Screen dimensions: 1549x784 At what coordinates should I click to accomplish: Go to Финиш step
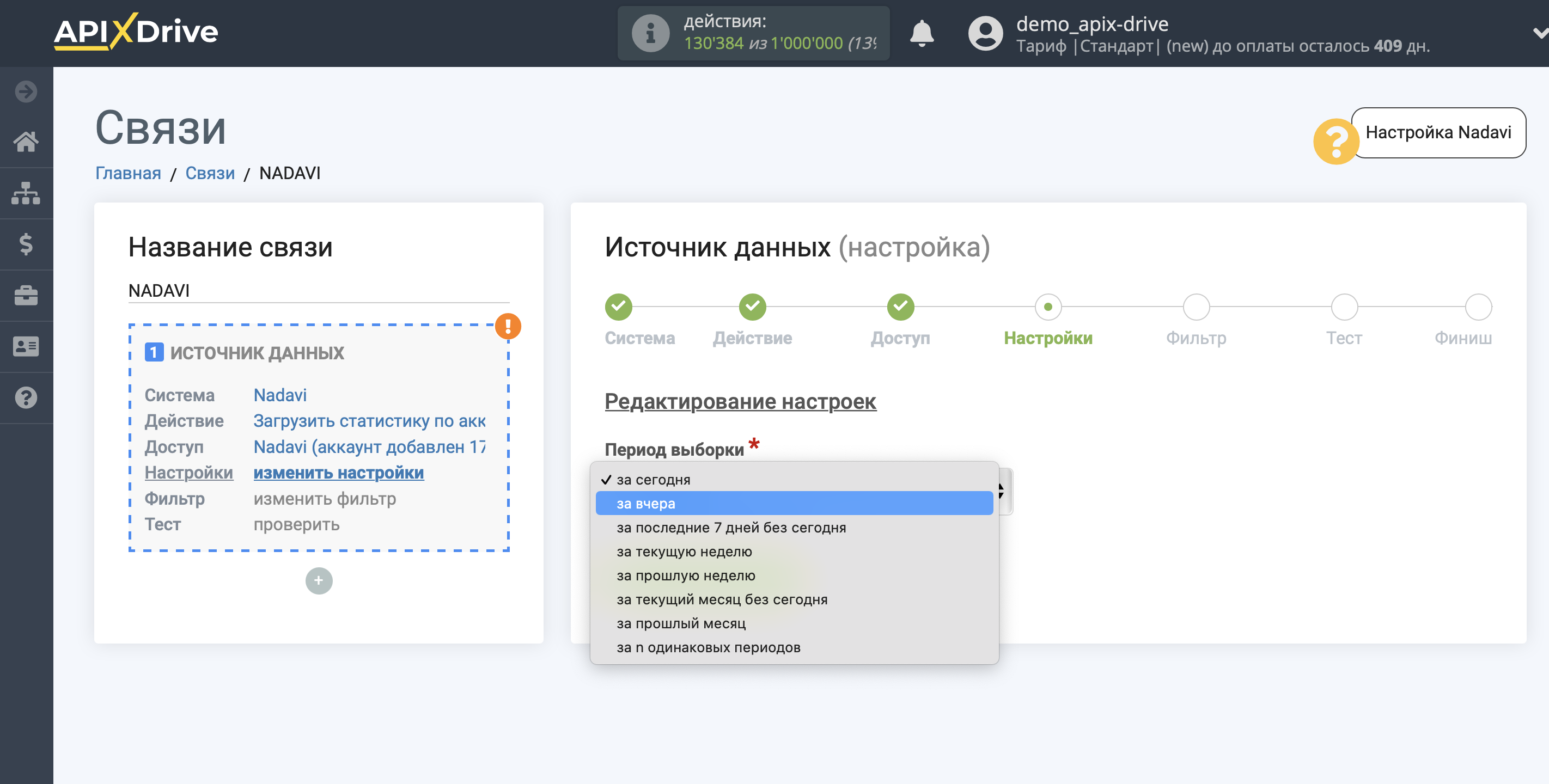[x=1478, y=307]
